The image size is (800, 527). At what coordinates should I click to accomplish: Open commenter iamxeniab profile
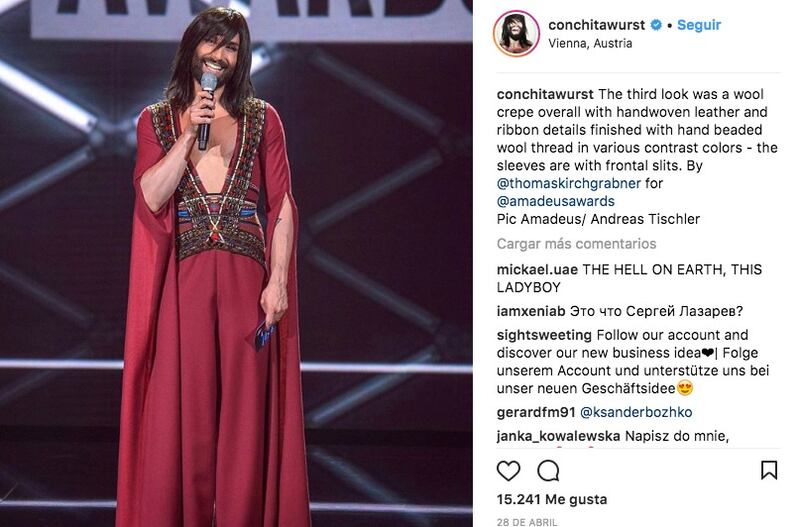531,311
